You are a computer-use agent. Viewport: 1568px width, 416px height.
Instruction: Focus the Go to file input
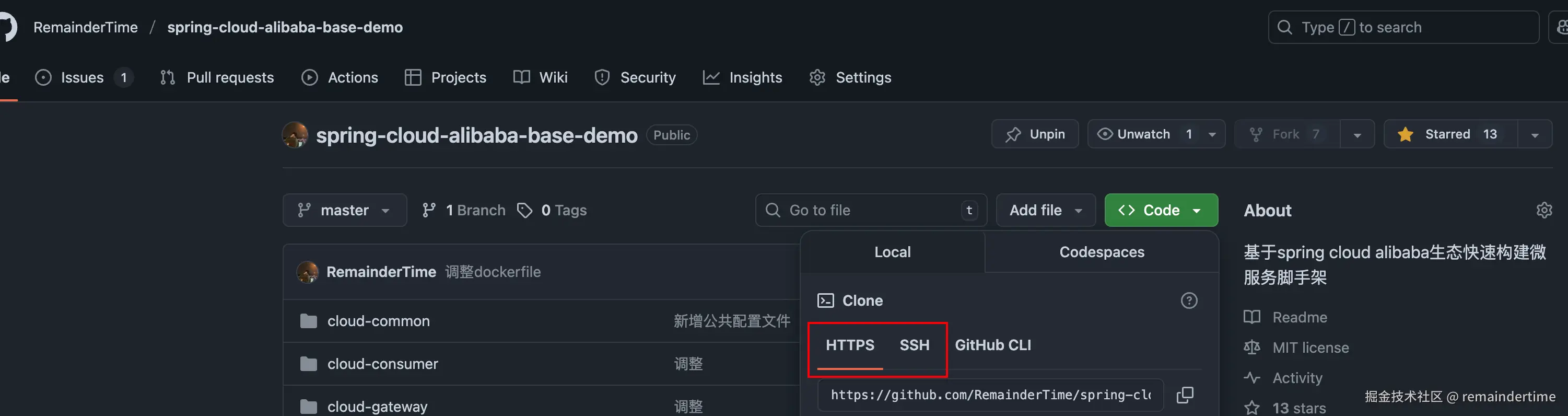pyautogui.click(x=871, y=210)
